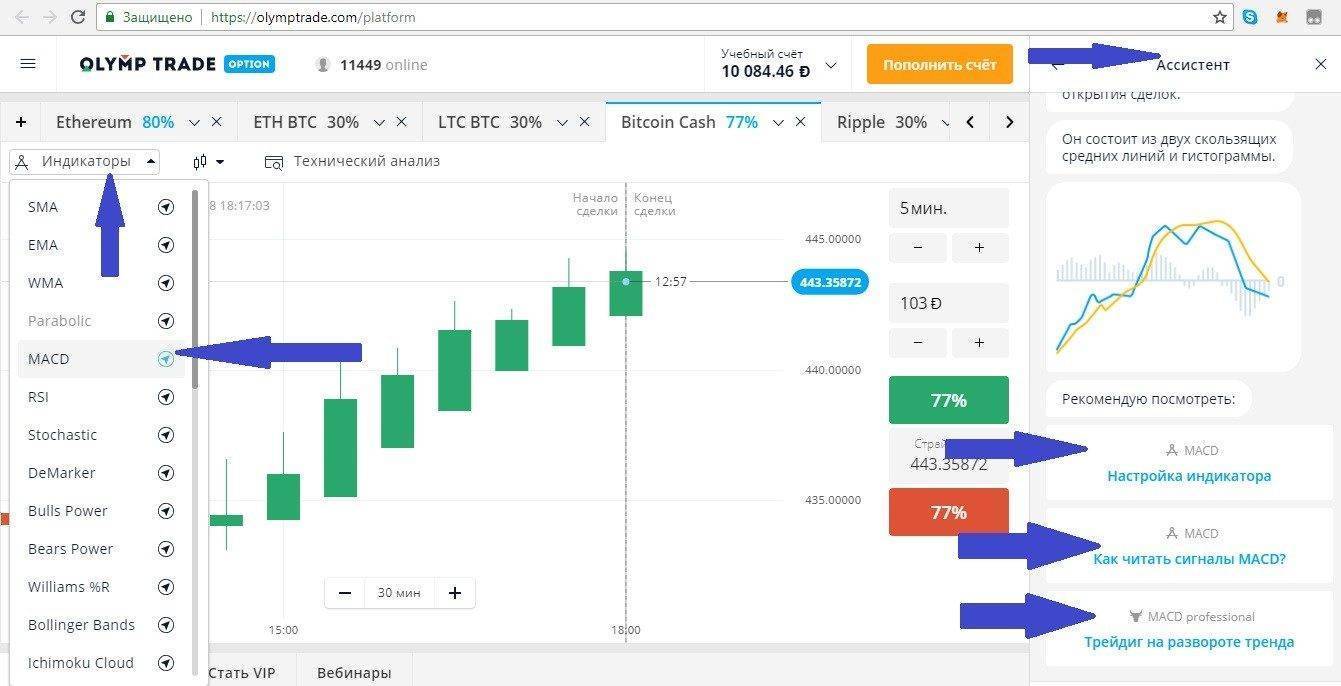Click the info icon next to SMA

166,207
